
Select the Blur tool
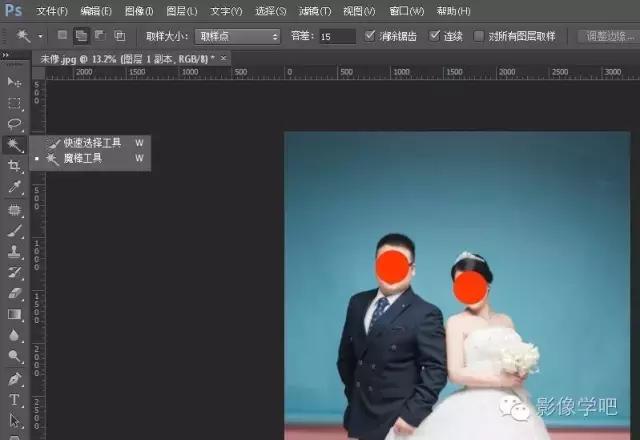[x=14, y=336]
